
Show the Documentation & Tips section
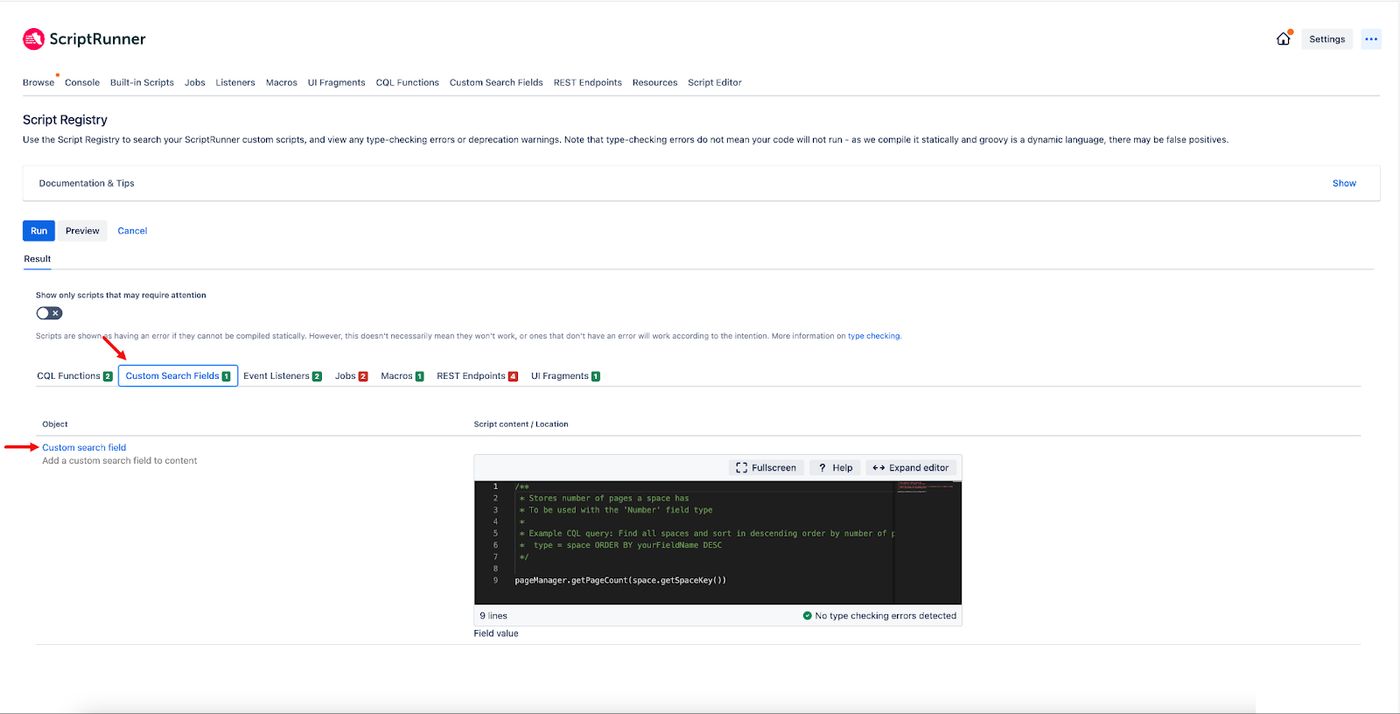point(1344,183)
